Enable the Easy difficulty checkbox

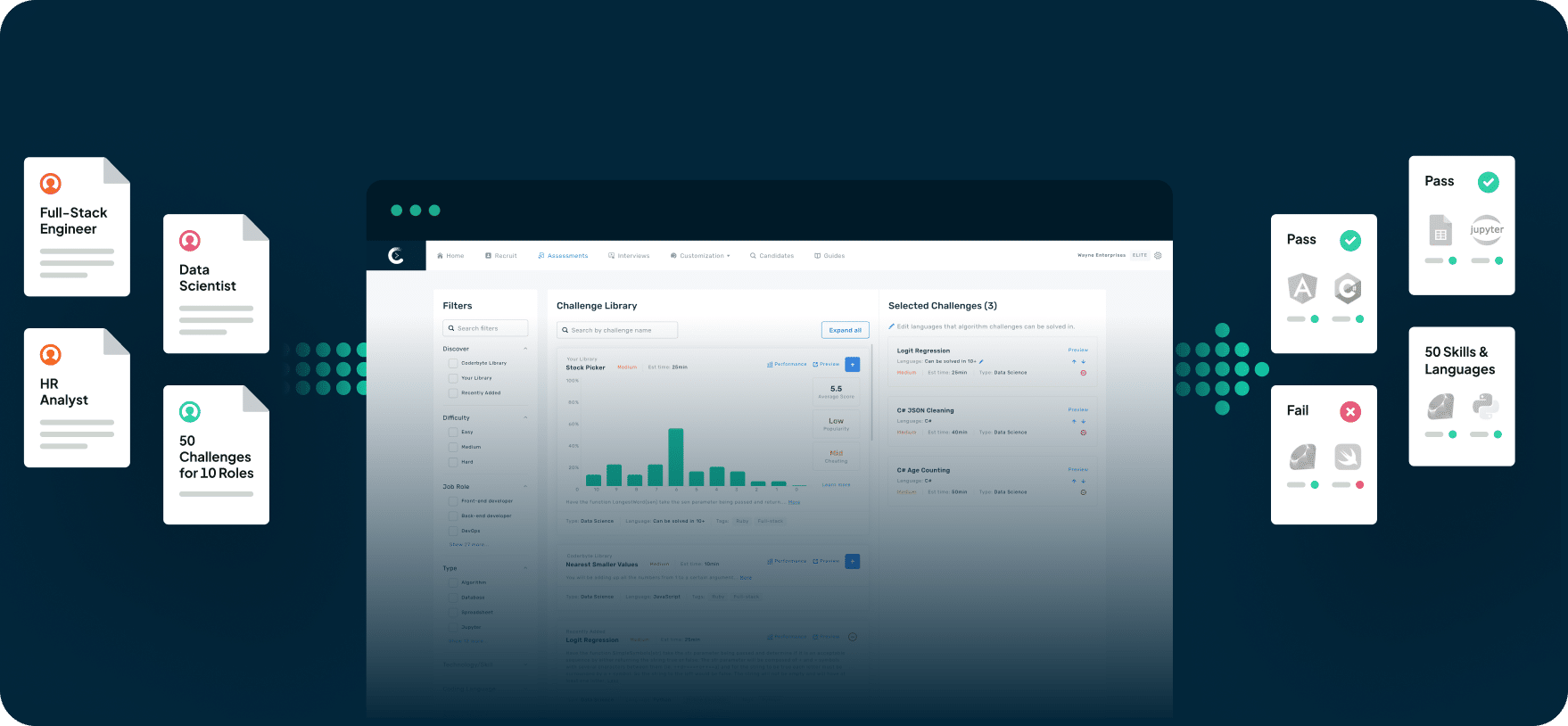click(453, 432)
